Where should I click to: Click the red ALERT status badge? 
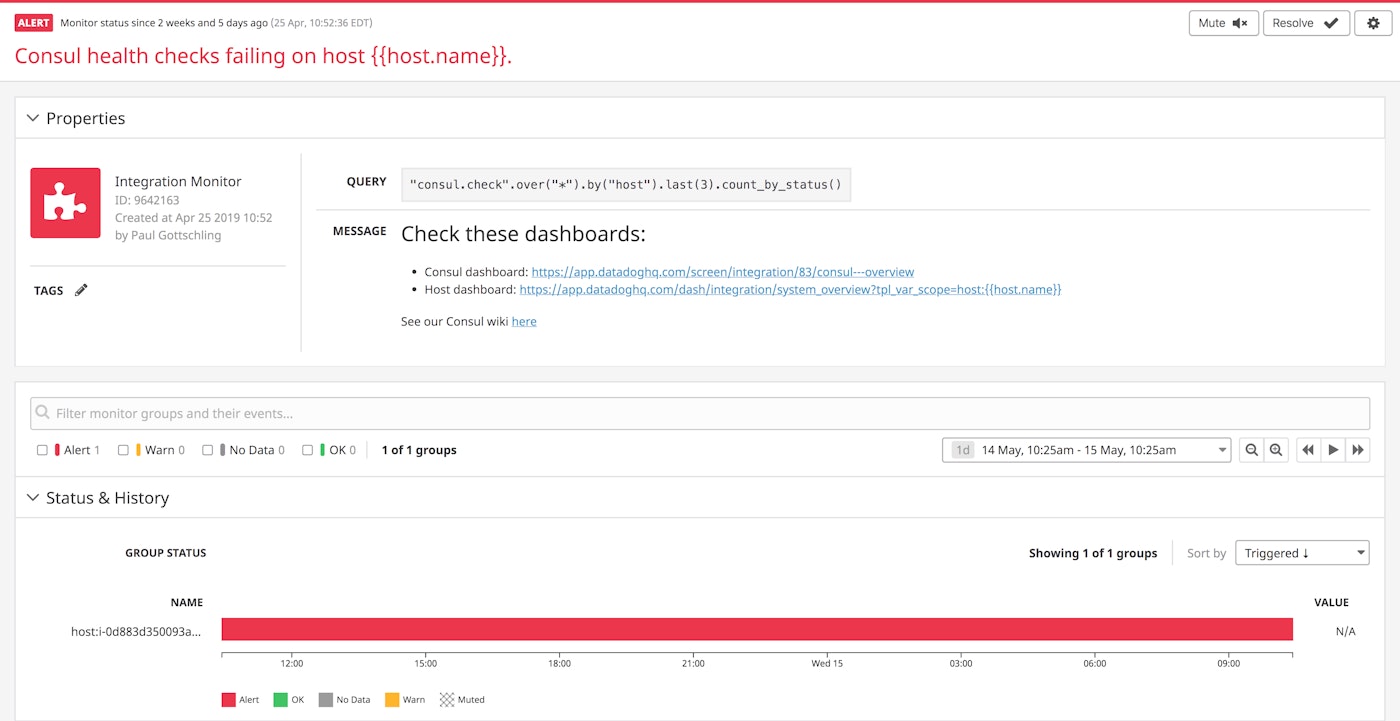pos(34,23)
